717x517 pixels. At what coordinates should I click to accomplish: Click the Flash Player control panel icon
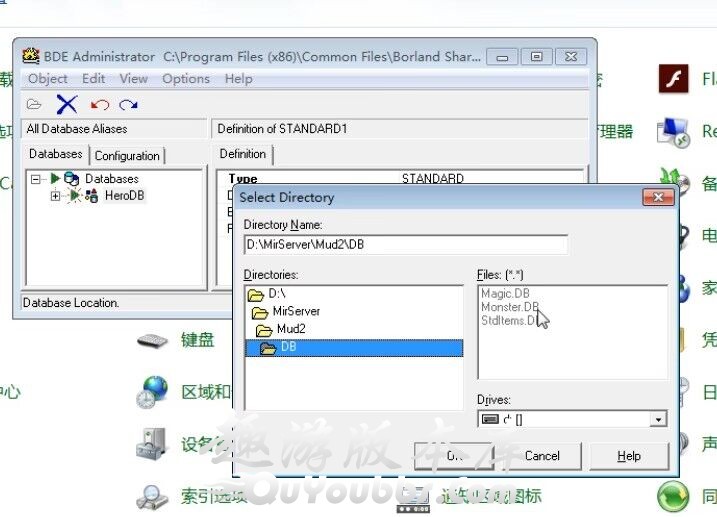coord(673,79)
